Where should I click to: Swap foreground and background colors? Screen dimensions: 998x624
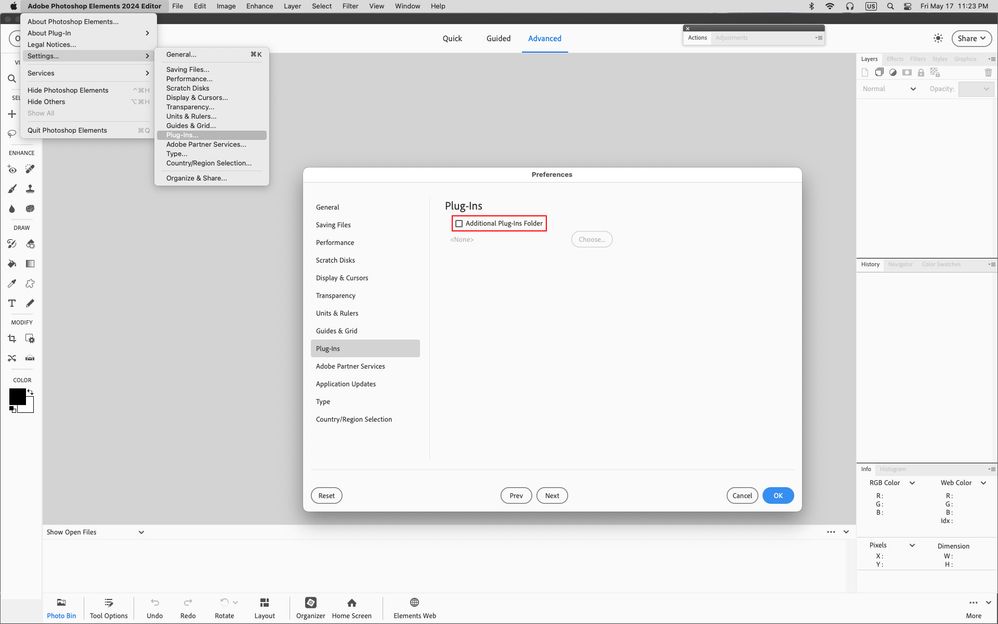tap(31, 392)
